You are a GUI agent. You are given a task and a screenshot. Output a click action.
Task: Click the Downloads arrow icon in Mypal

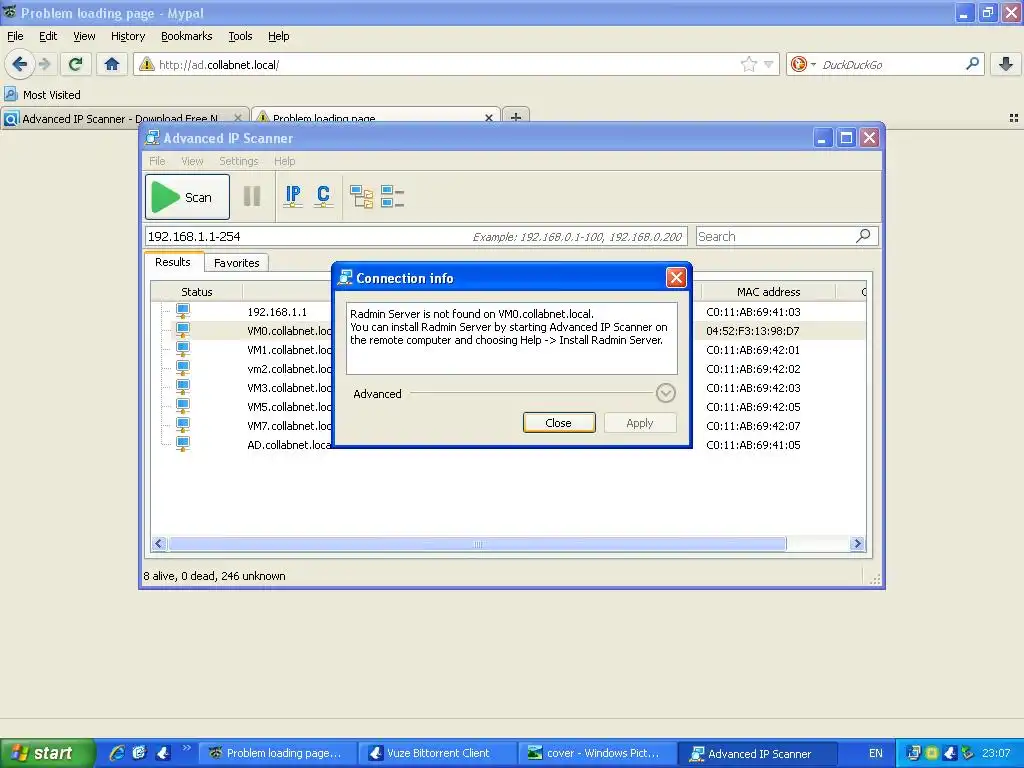coord(1006,64)
